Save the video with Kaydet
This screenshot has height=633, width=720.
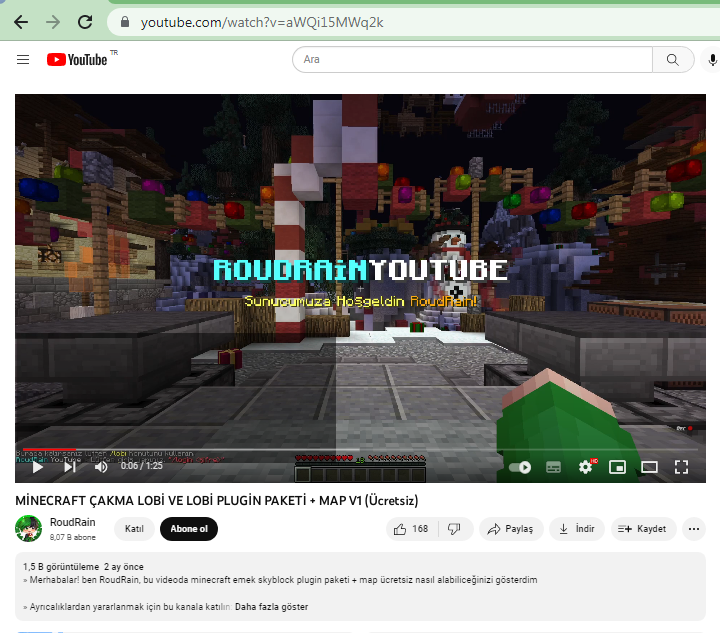click(x=642, y=529)
